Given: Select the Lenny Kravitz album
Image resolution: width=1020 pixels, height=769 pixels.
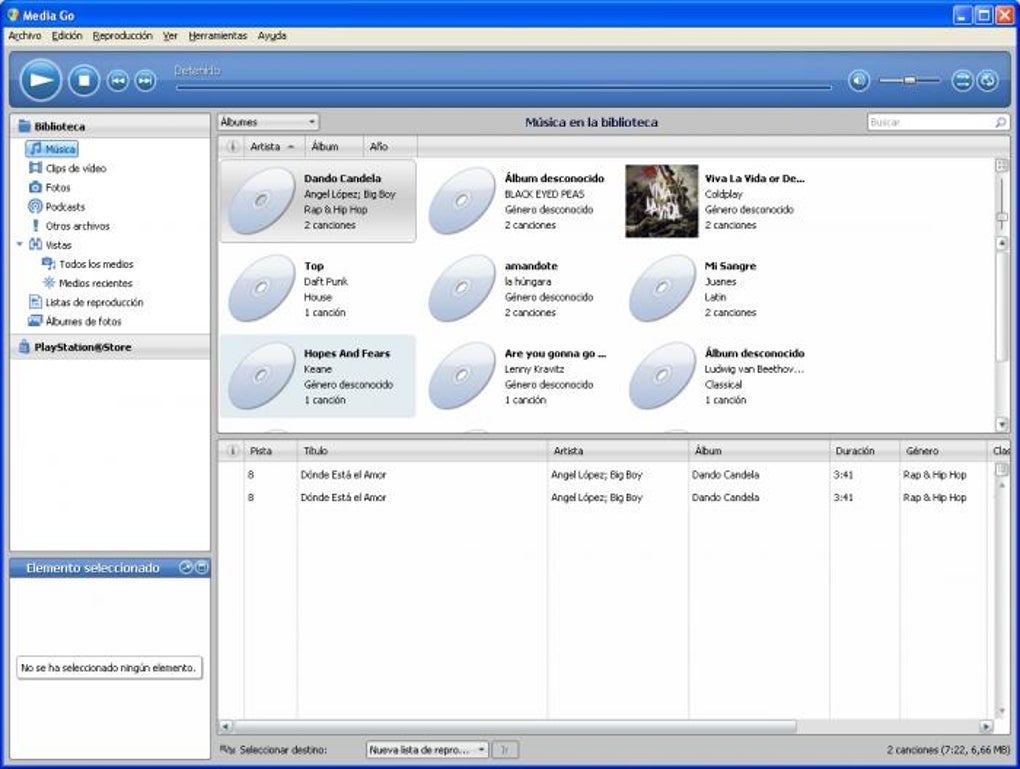Looking at the screenshot, I should point(517,376).
